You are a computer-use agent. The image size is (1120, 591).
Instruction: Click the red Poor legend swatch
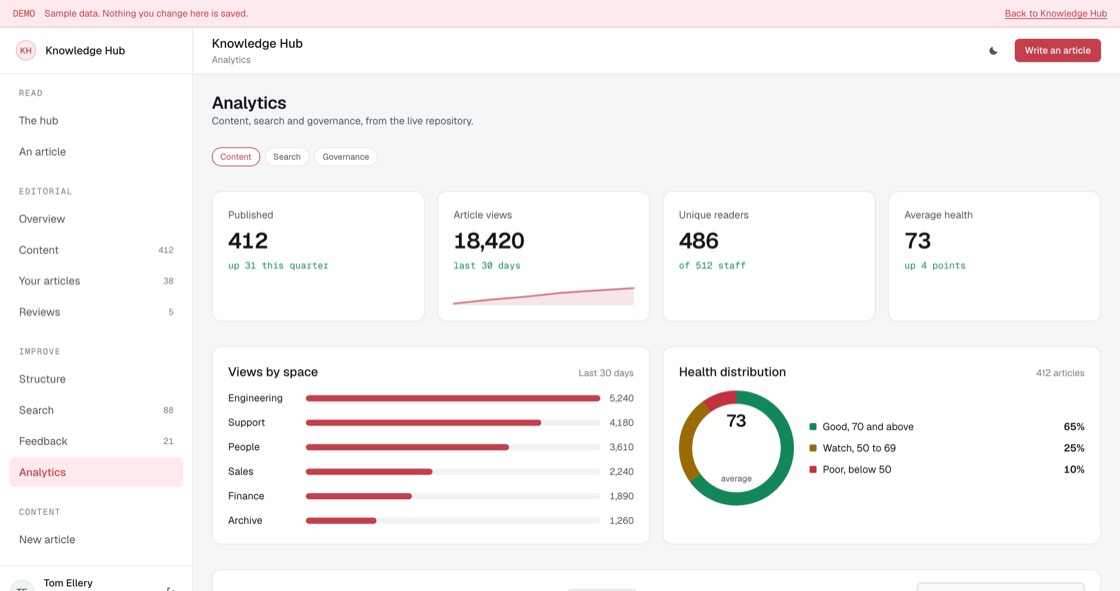tap(813, 470)
